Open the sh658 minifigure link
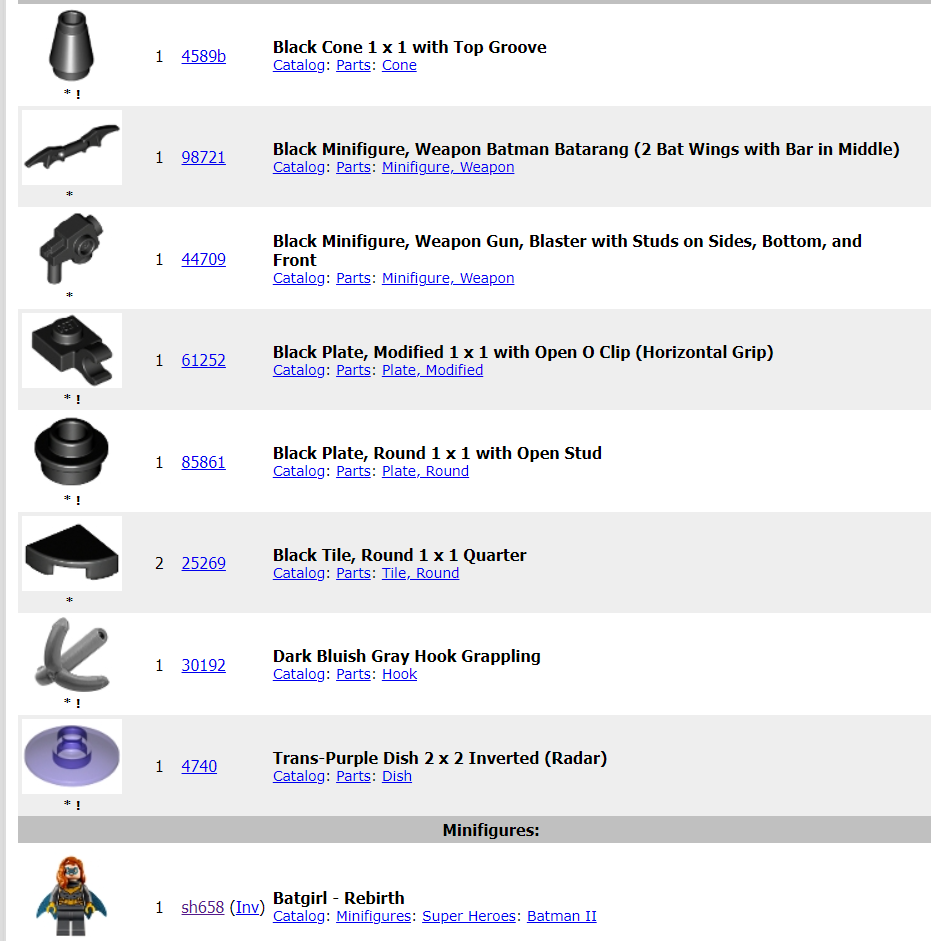The height and width of the screenshot is (941, 931). click(x=202, y=907)
